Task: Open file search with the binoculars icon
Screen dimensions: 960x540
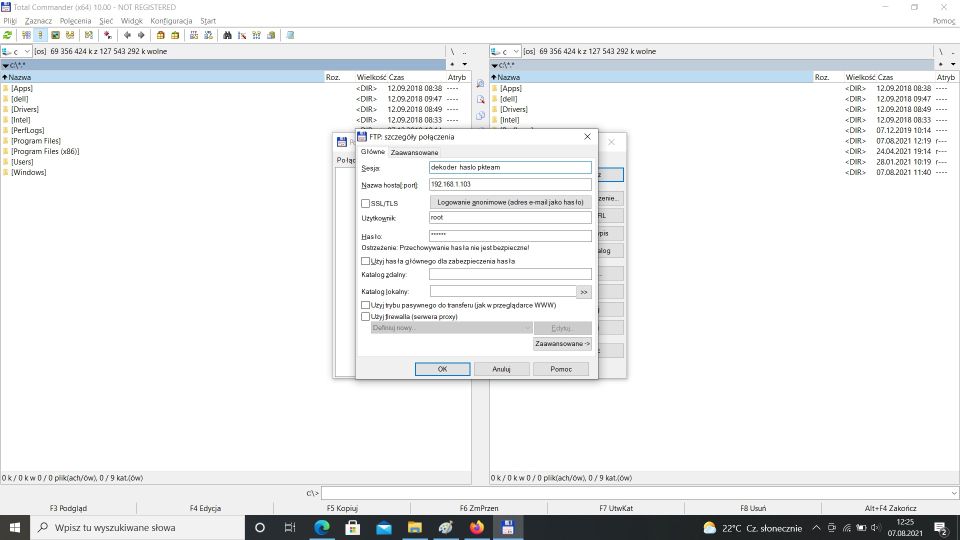Action: [228, 35]
